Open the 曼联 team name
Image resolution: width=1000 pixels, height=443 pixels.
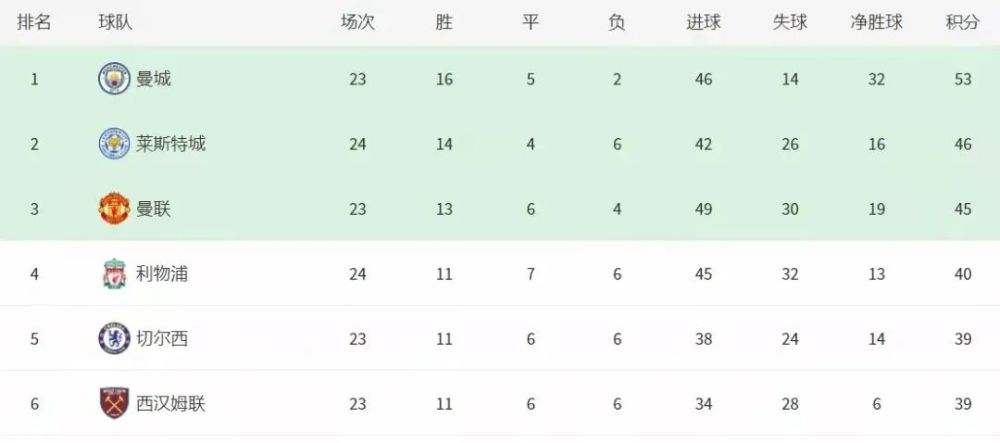[154, 208]
